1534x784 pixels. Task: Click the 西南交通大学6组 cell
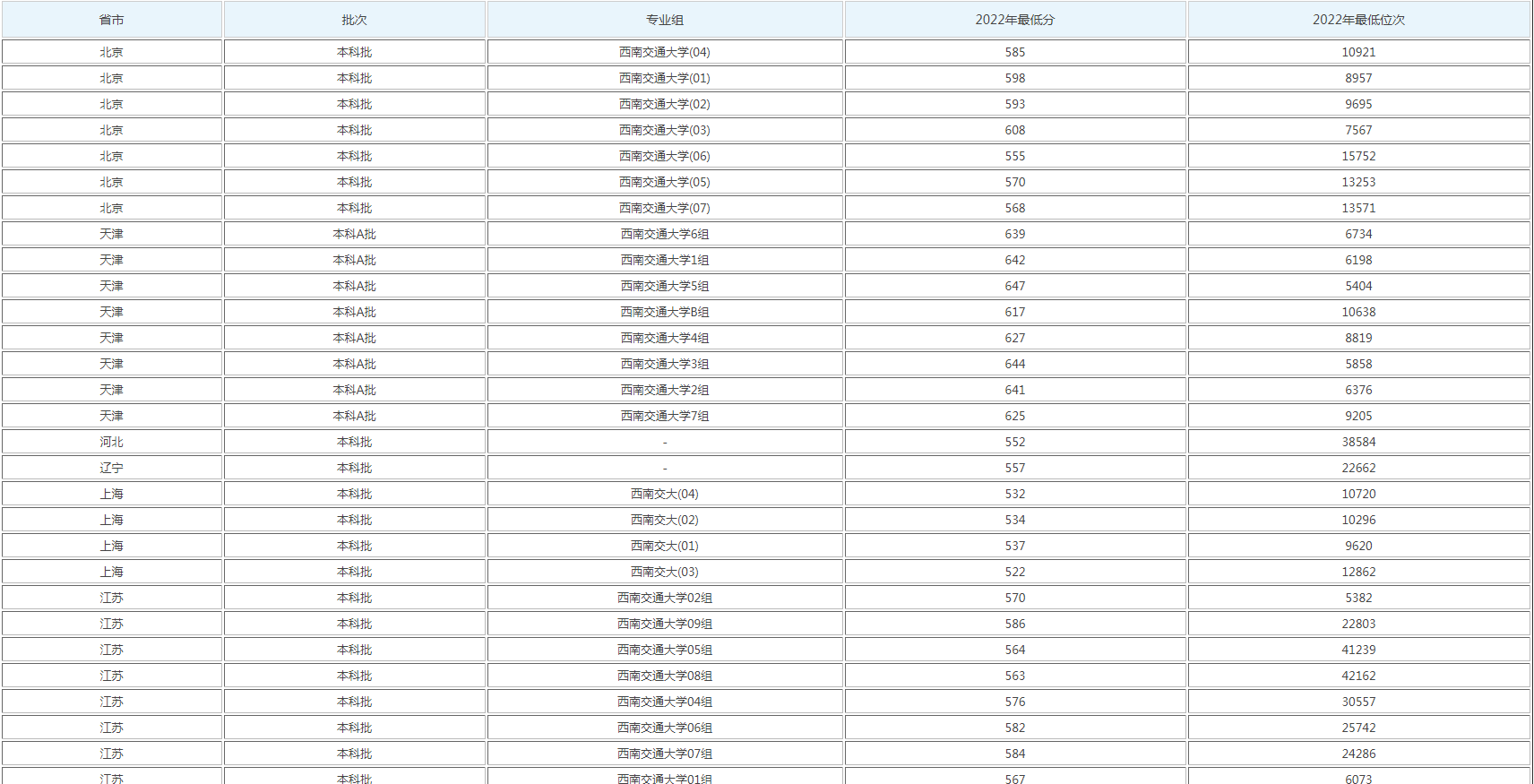pos(664,234)
